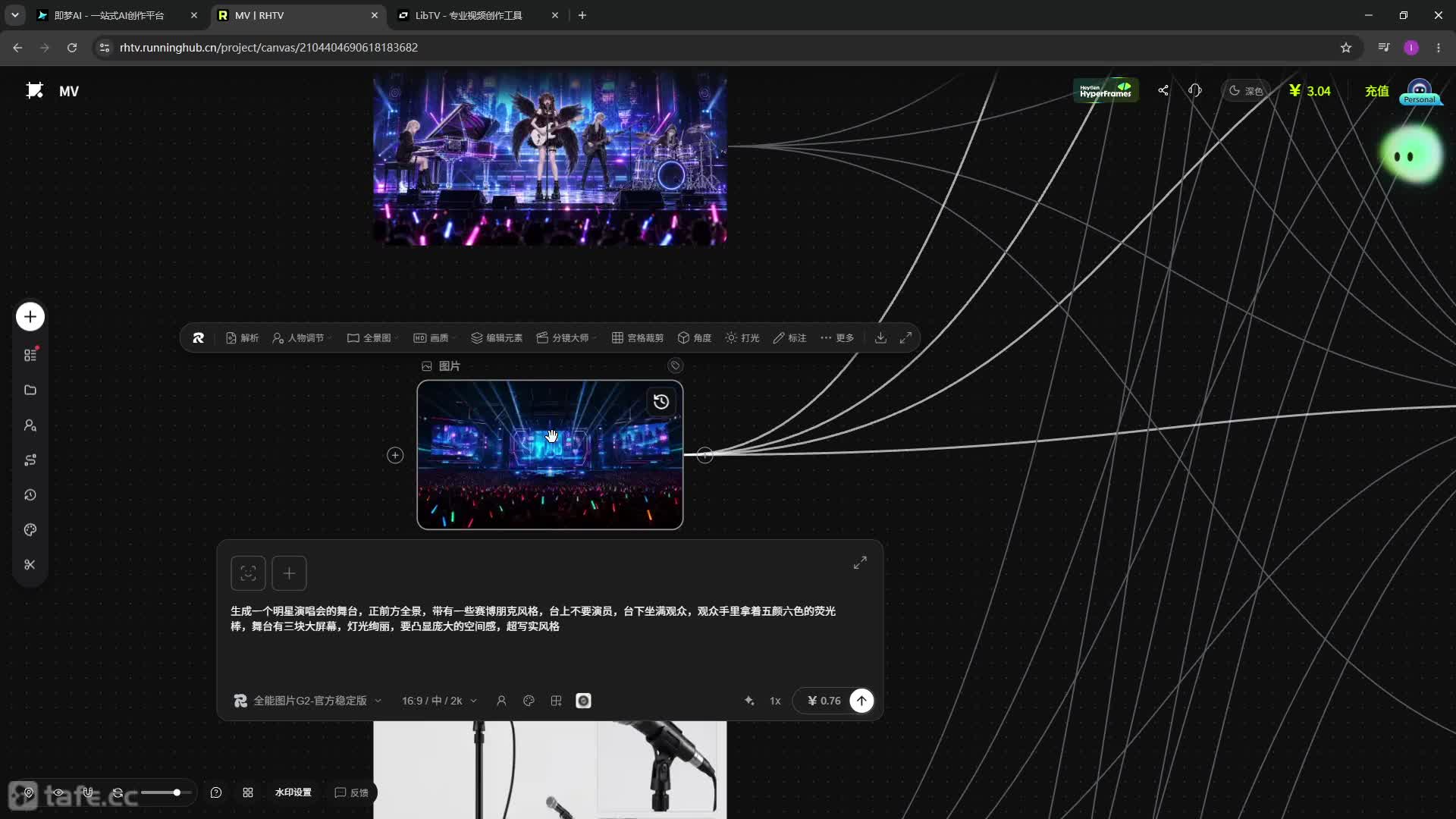The image size is (1456, 819).
Task: Open the history icon in the left sidebar
Action: point(30,495)
